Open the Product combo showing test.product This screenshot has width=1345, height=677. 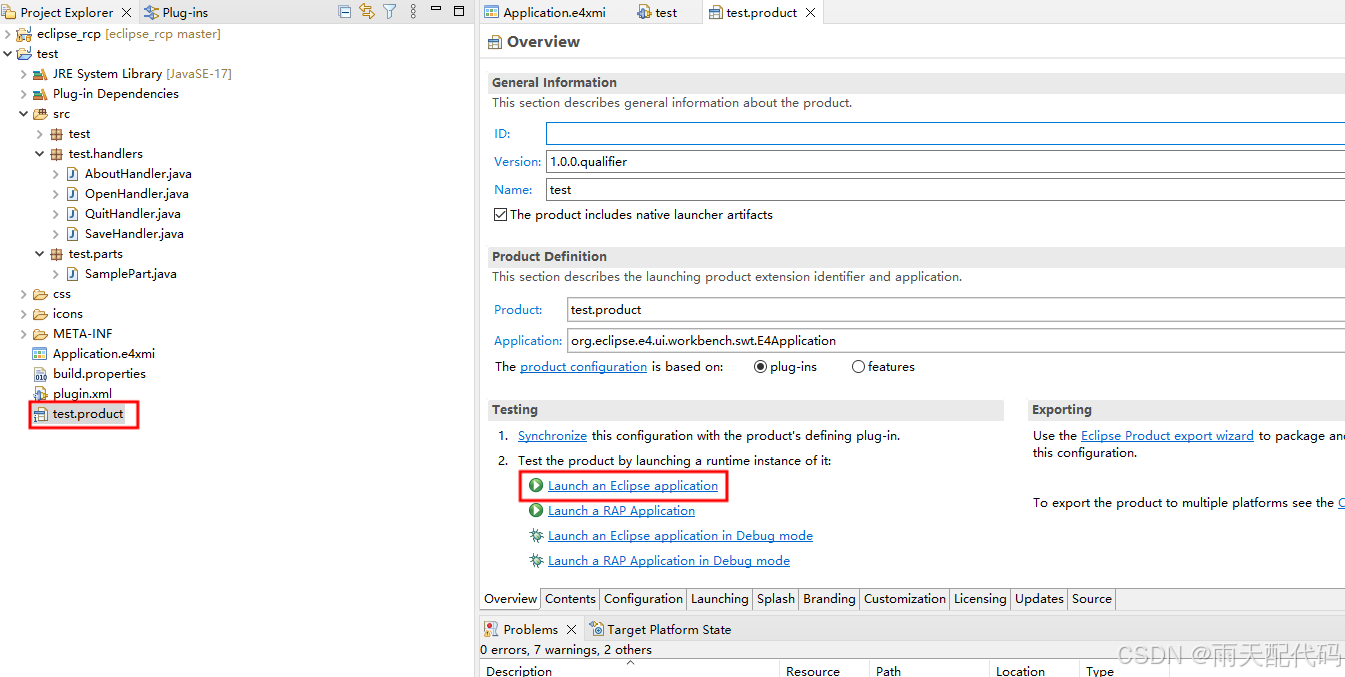click(956, 309)
